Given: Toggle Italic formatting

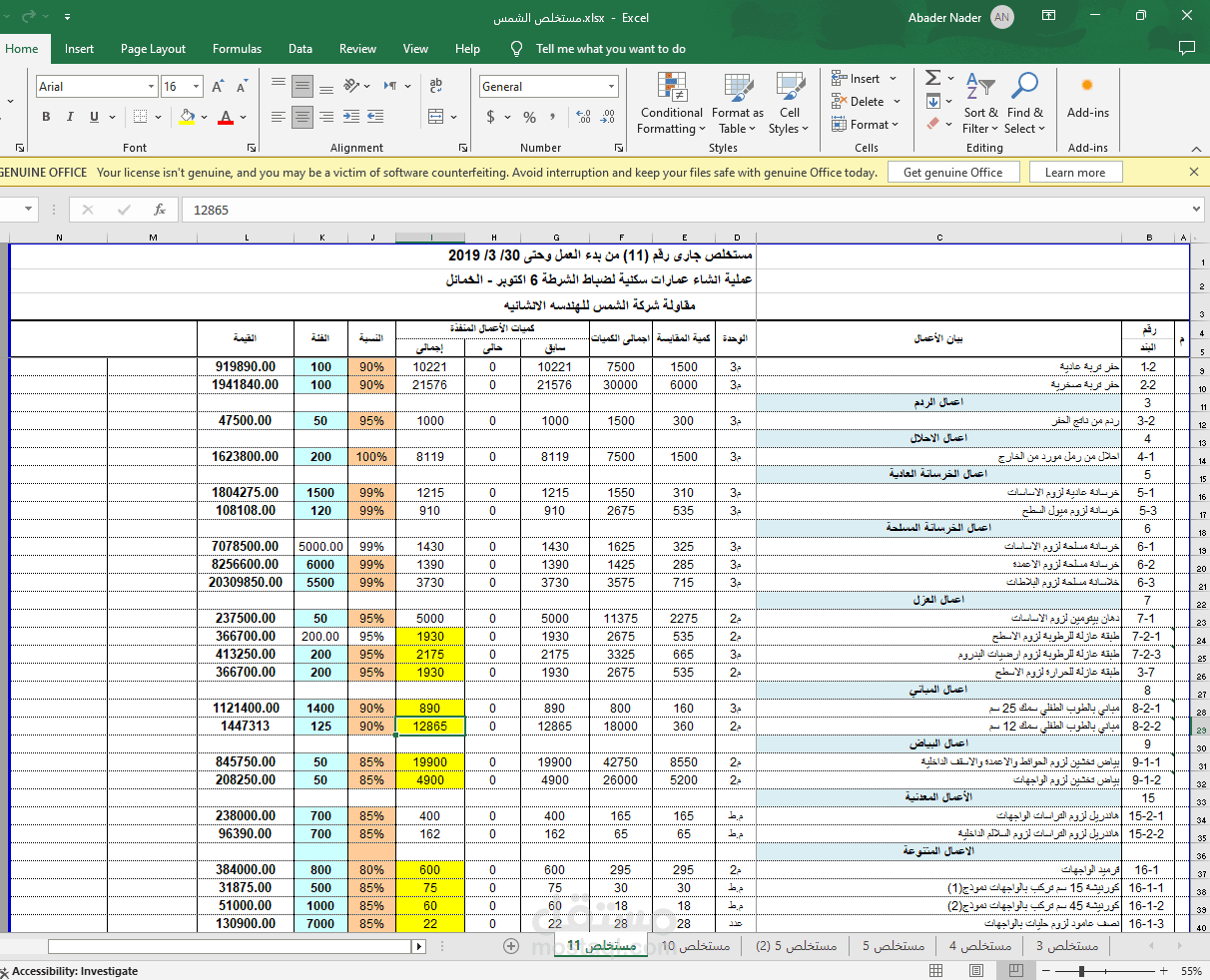Looking at the screenshot, I should tap(70, 117).
